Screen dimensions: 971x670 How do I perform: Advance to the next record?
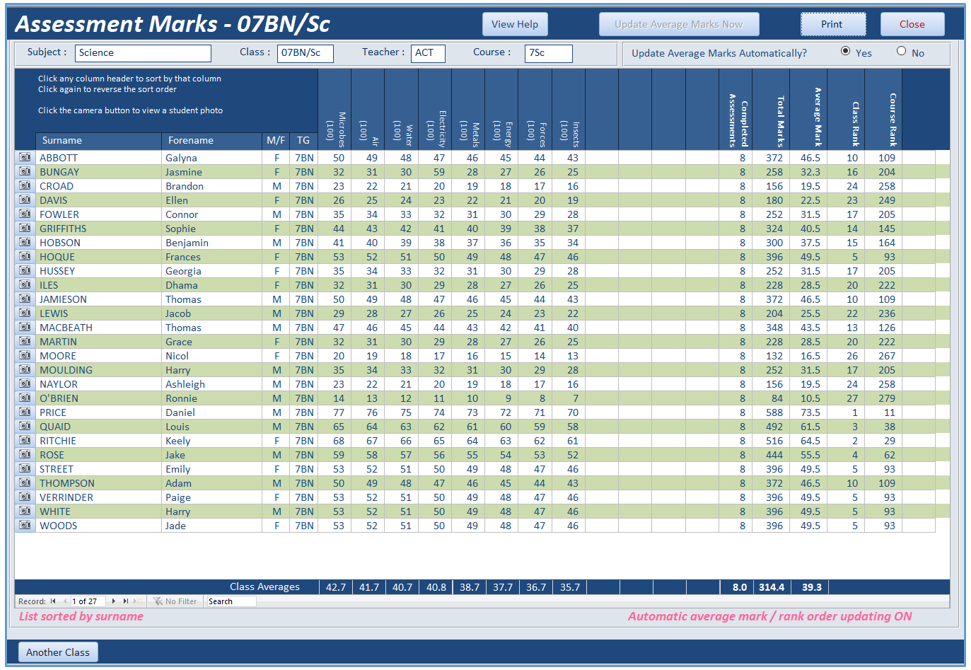pyautogui.click(x=113, y=601)
